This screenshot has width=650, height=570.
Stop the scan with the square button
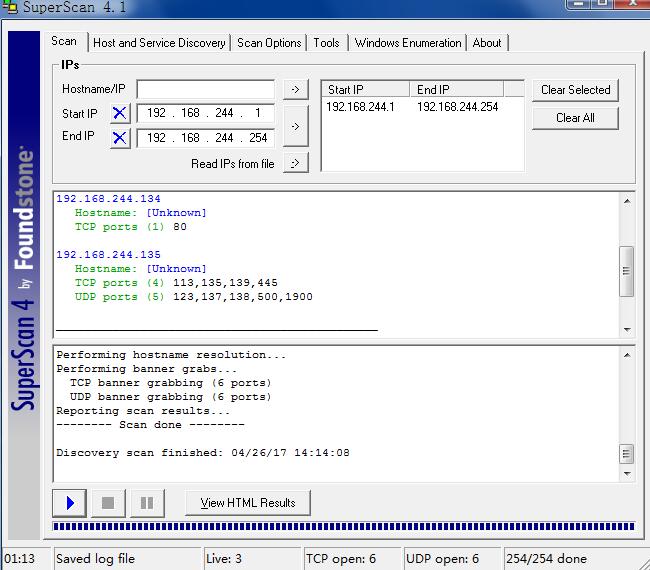(x=108, y=503)
